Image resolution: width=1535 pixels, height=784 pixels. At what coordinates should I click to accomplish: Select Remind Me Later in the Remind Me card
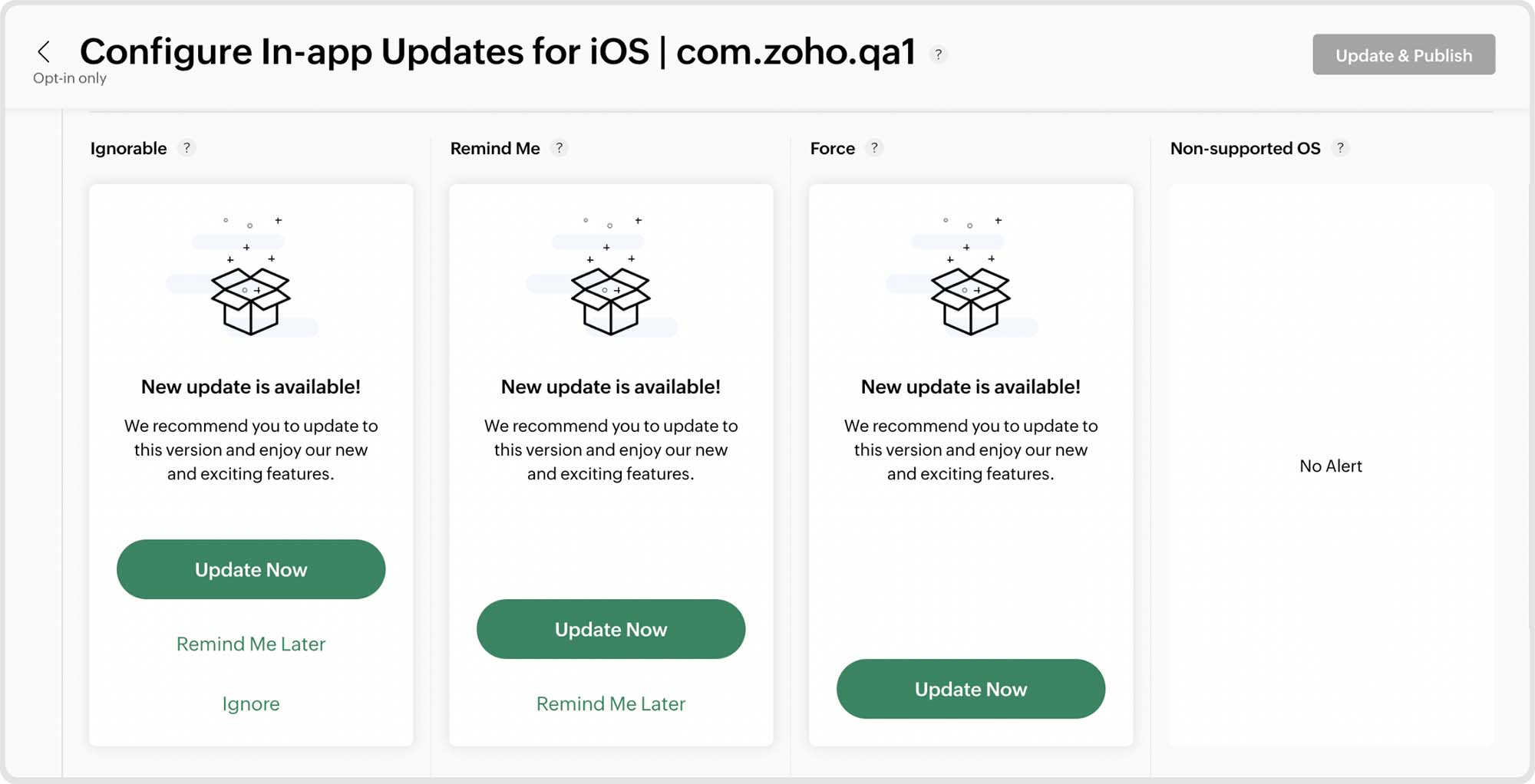click(x=611, y=703)
